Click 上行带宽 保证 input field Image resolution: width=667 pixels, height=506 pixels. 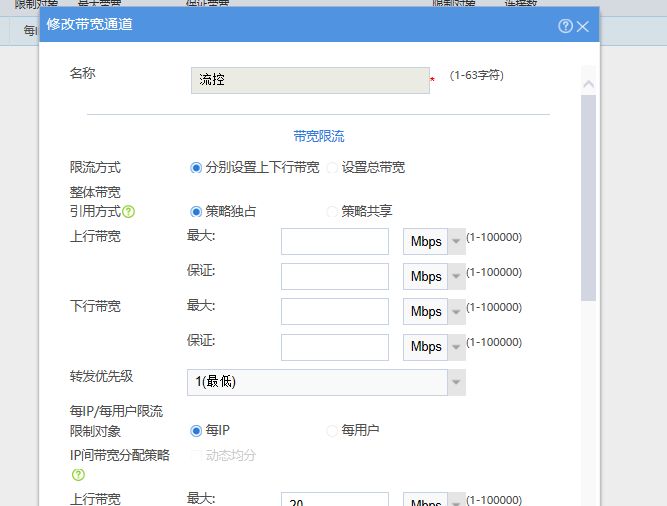[x=335, y=276]
